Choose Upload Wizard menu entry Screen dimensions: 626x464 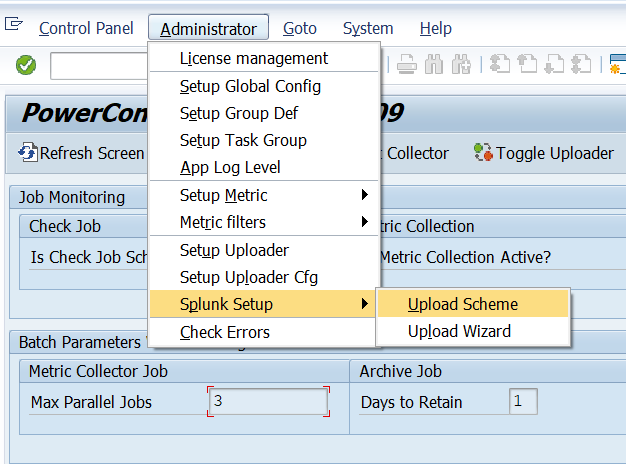(x=459, y=331)
